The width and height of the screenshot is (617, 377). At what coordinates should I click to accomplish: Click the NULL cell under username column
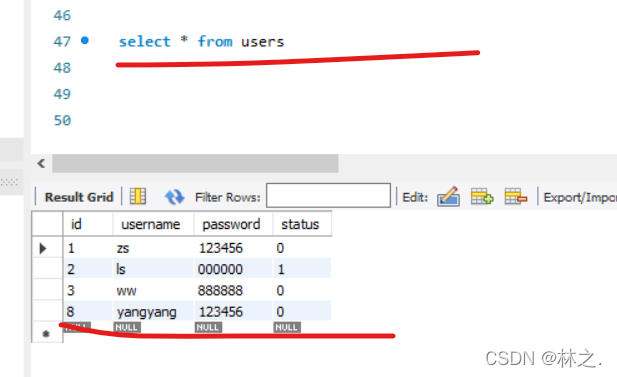tap(127, 327)
